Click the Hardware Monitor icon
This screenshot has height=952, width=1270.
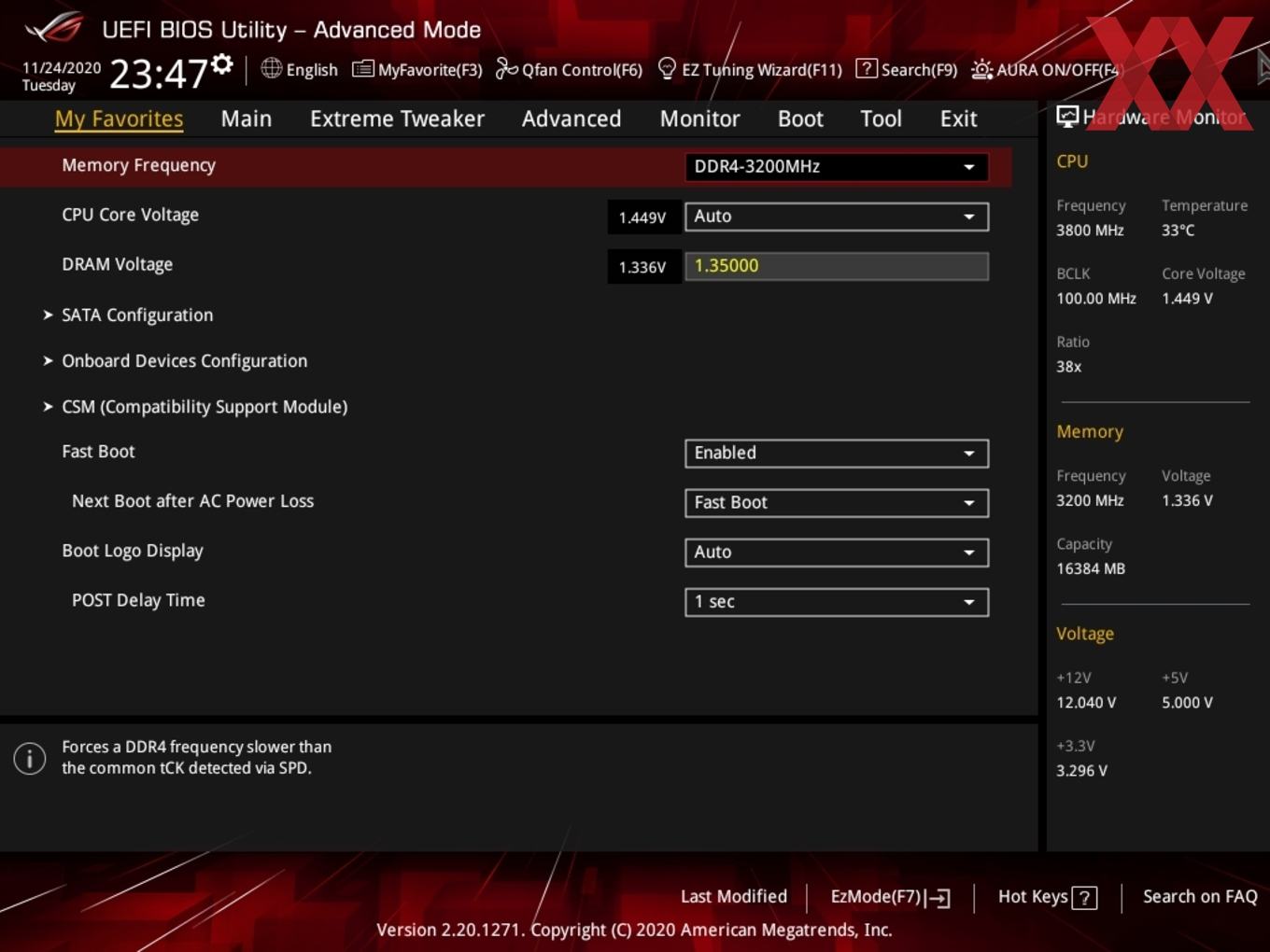[1067, 116]
